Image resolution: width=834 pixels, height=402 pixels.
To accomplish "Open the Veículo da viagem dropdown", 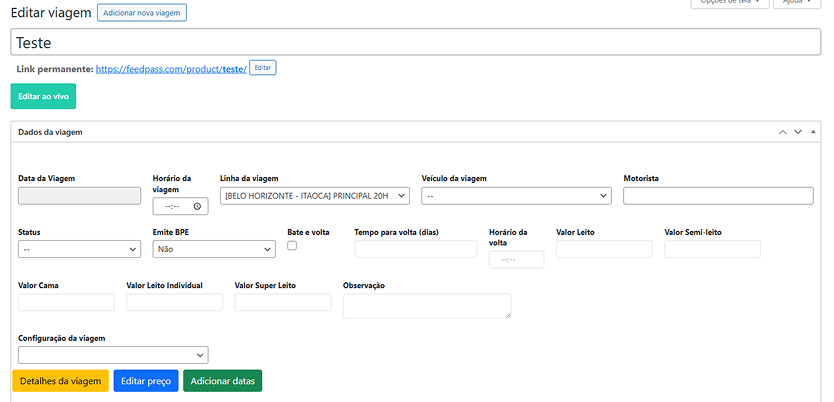I will tap(516, 196).
